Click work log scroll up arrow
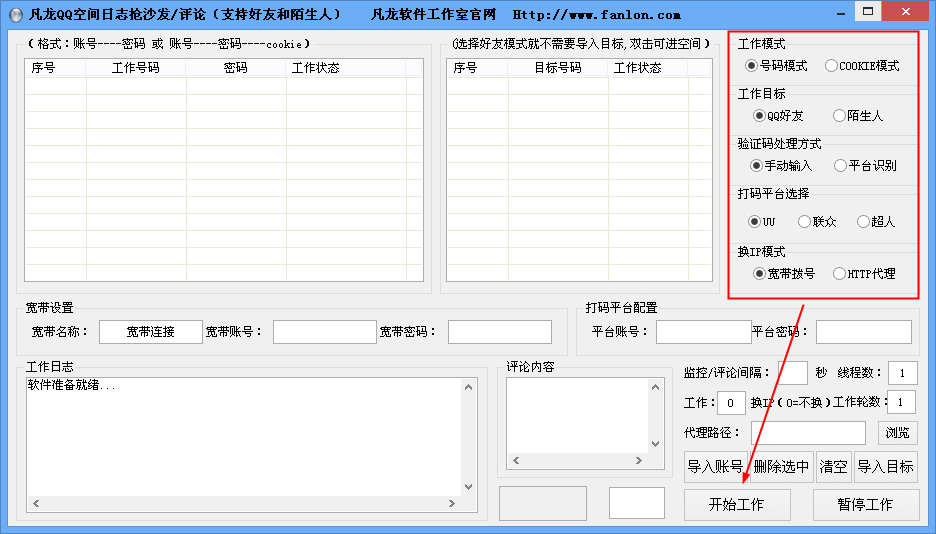The height and width of the screenshot is (534, 936). 469,387
